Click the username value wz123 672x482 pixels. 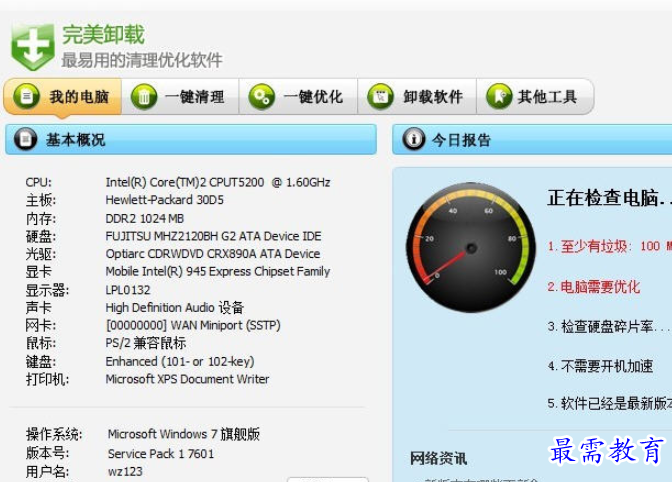pyautogui.click(x=125, y=472)
